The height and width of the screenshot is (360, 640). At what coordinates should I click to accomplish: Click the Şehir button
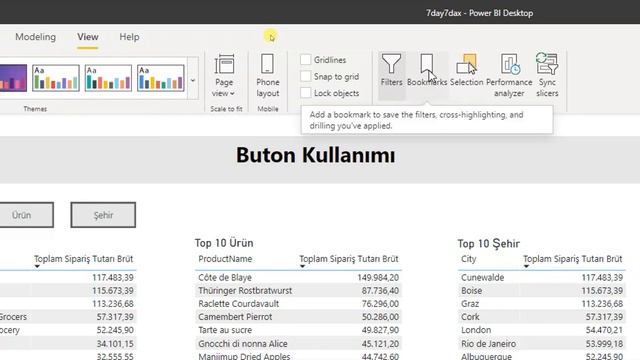[103, 215]
